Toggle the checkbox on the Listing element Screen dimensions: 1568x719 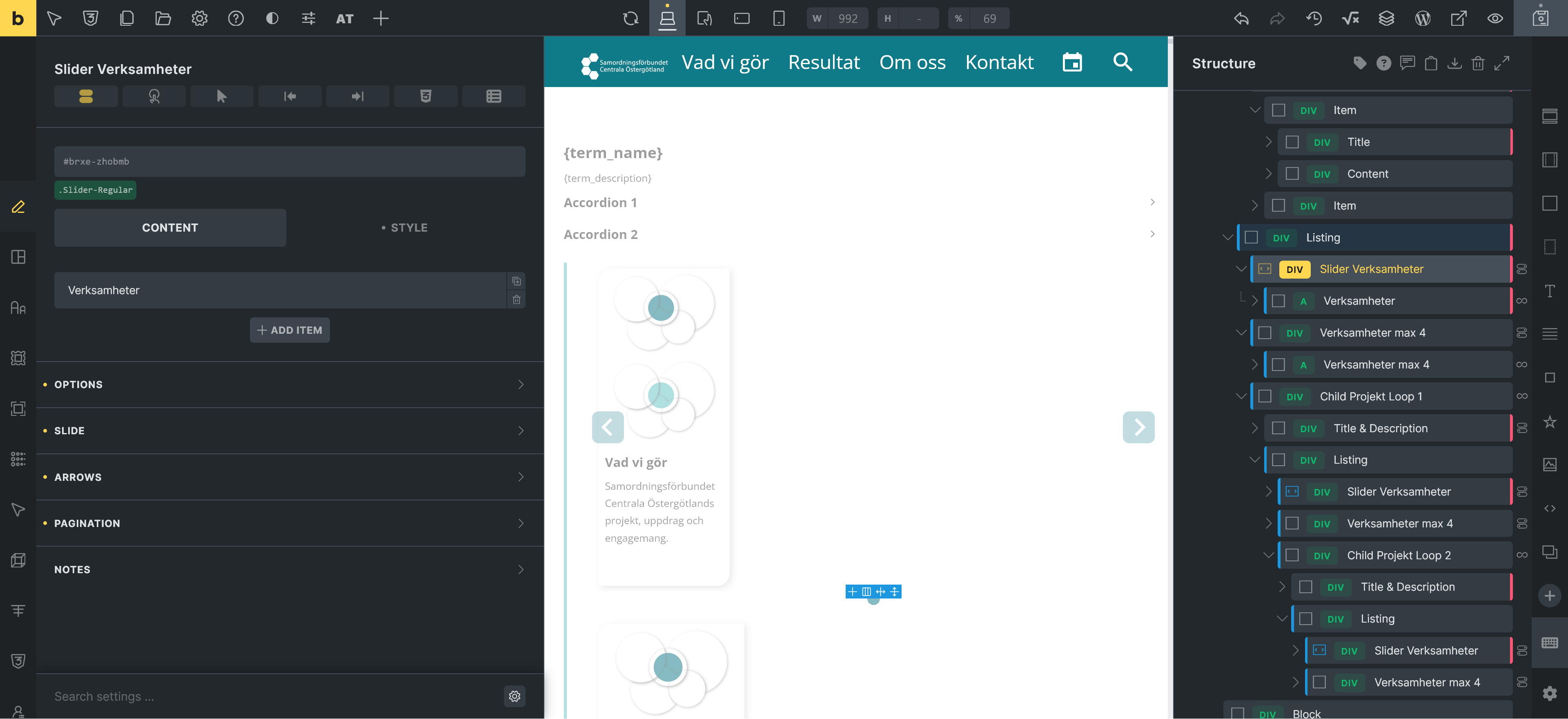pyautogui.click(x=1252, y=237)
